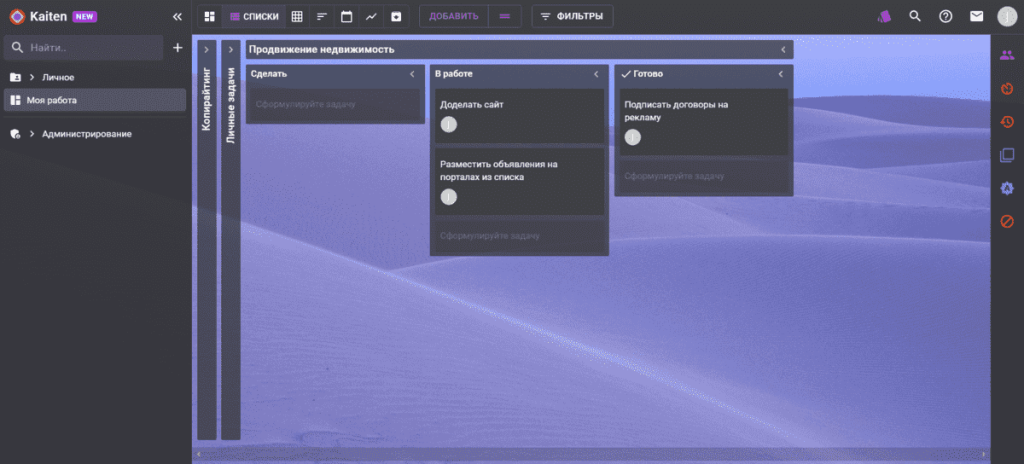1024x464 pixels.
Task: Collapse the Сделать column
Action: pyautogui.click(x=412, y=74)
